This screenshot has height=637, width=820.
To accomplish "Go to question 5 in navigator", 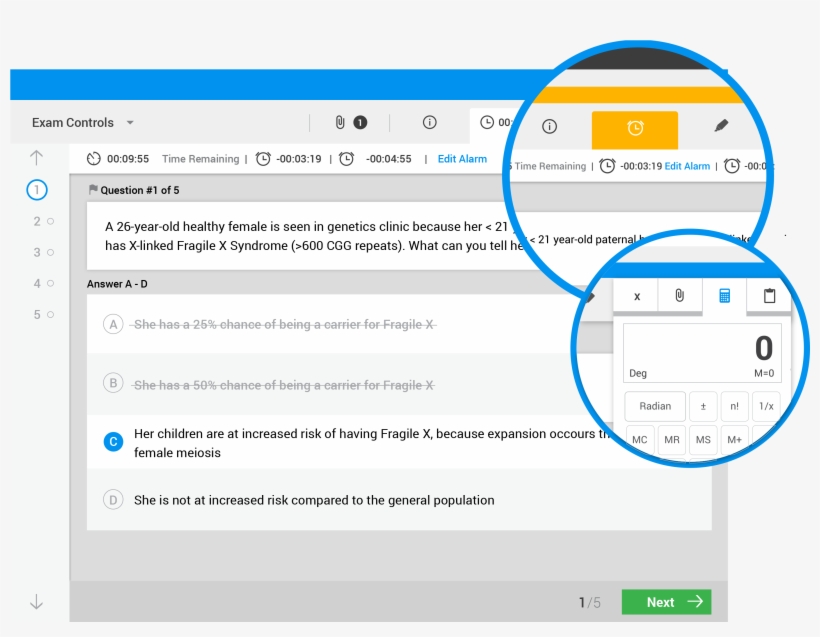I will click(38, 315).
